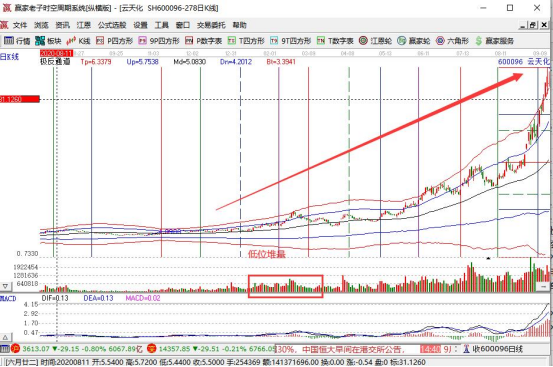Click the 600096 云天化 stock name
Screen dimensions: 553x367
pos(524,62)
